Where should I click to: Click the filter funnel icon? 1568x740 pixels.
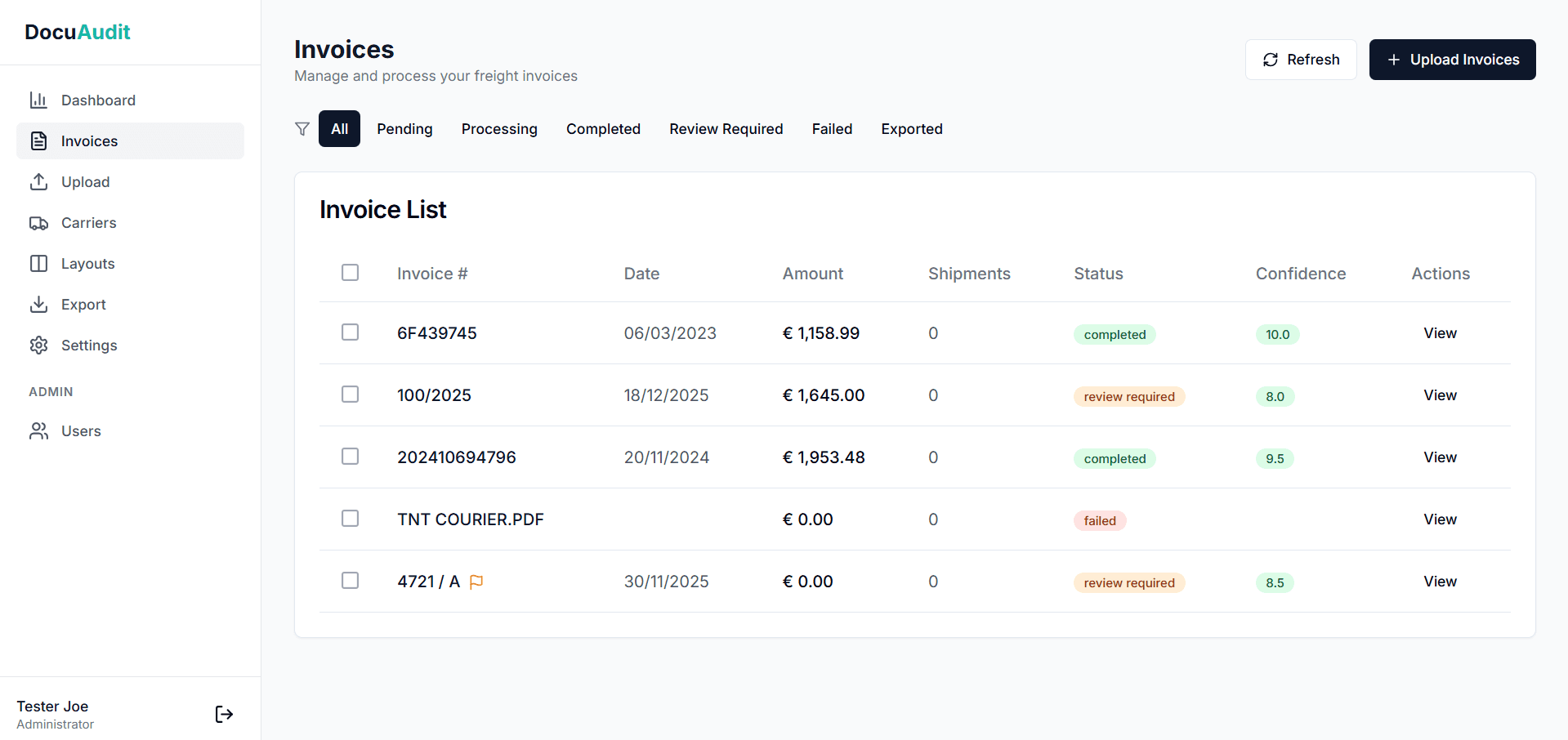302,128
